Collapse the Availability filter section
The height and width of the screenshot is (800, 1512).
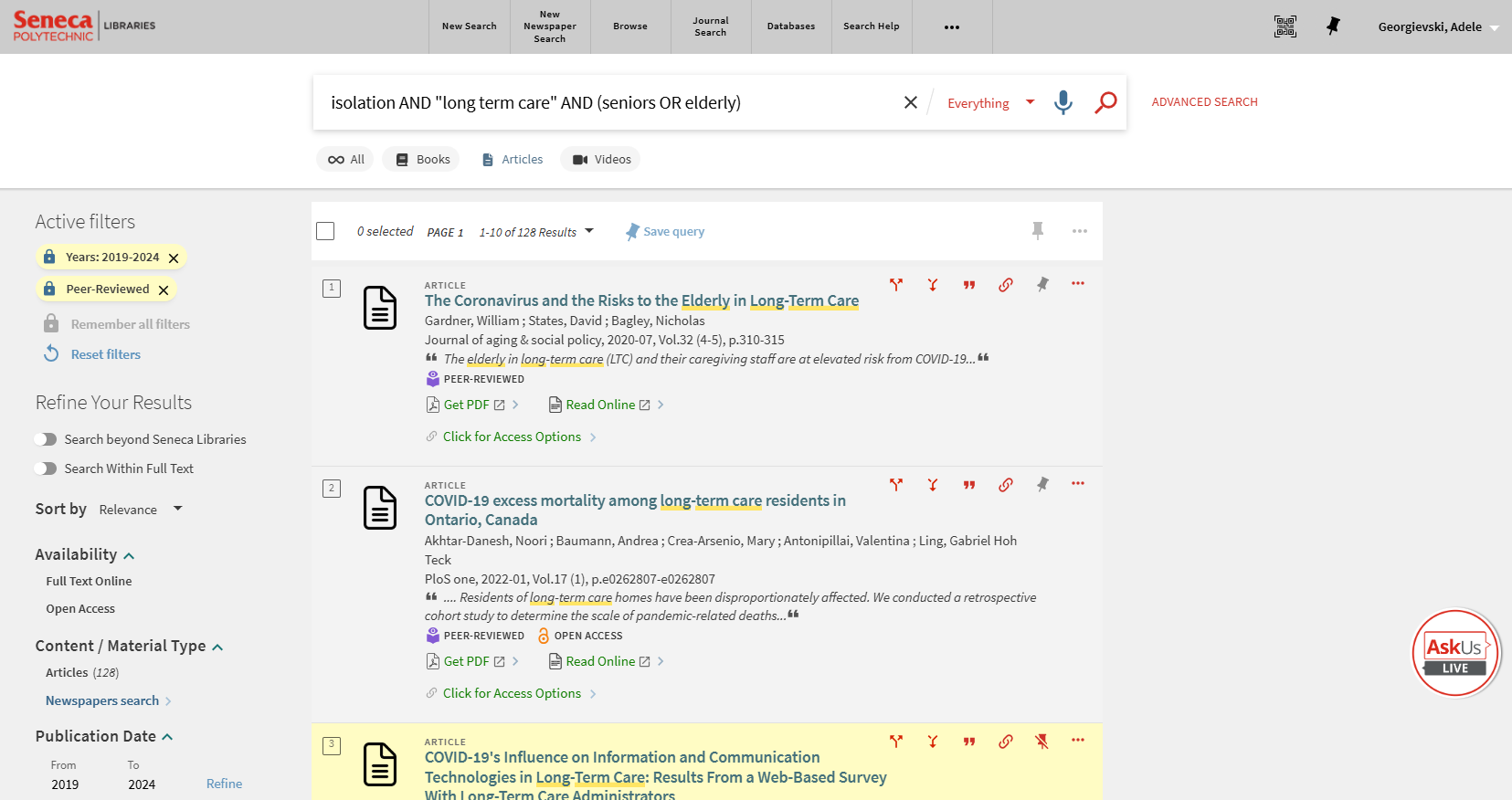tap(129, 555)
